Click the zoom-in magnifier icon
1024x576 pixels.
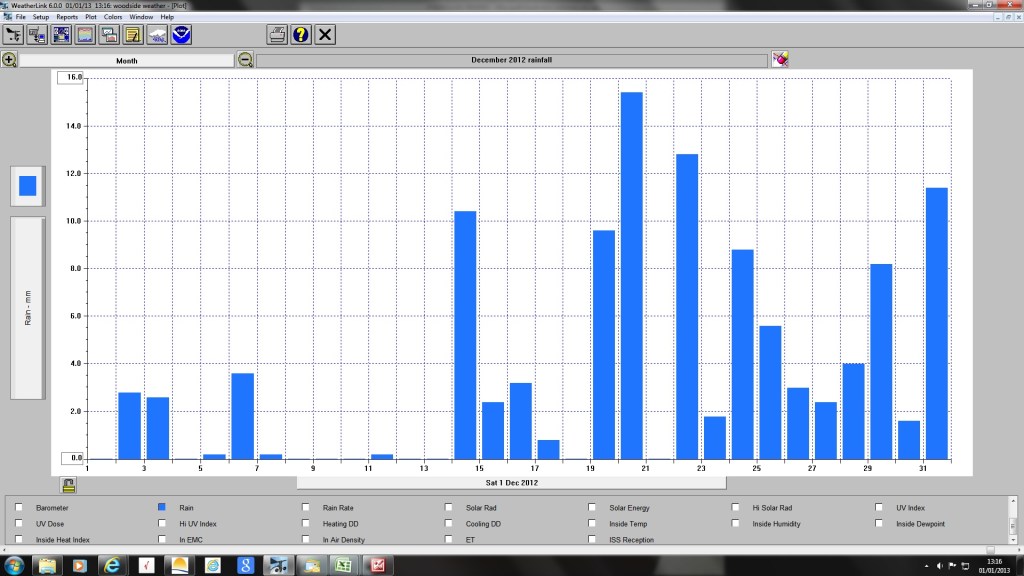coord(8,59)
